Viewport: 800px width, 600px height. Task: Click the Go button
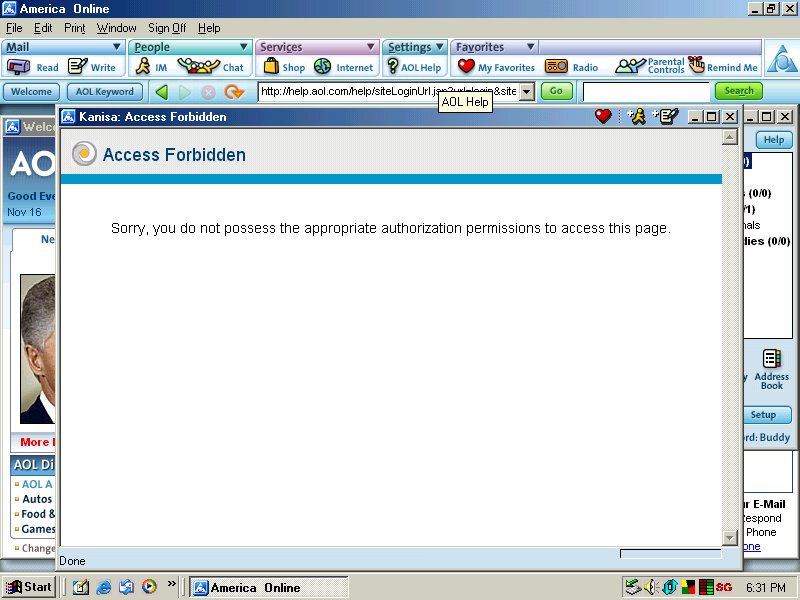click(x=556, y=91)
